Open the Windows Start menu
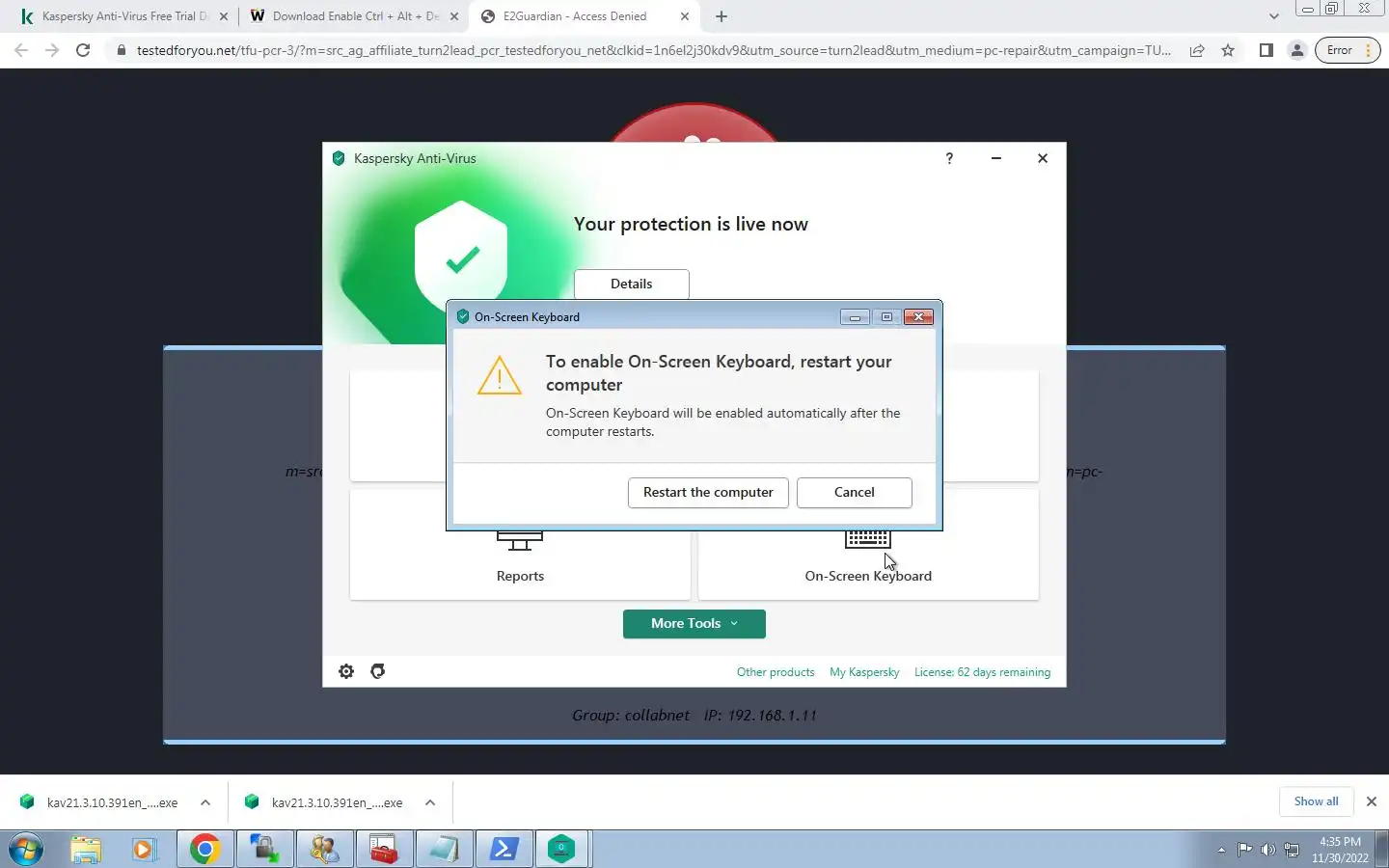Image resolution: width=1389 pixels, height=868 pixels. pos(26,850)
